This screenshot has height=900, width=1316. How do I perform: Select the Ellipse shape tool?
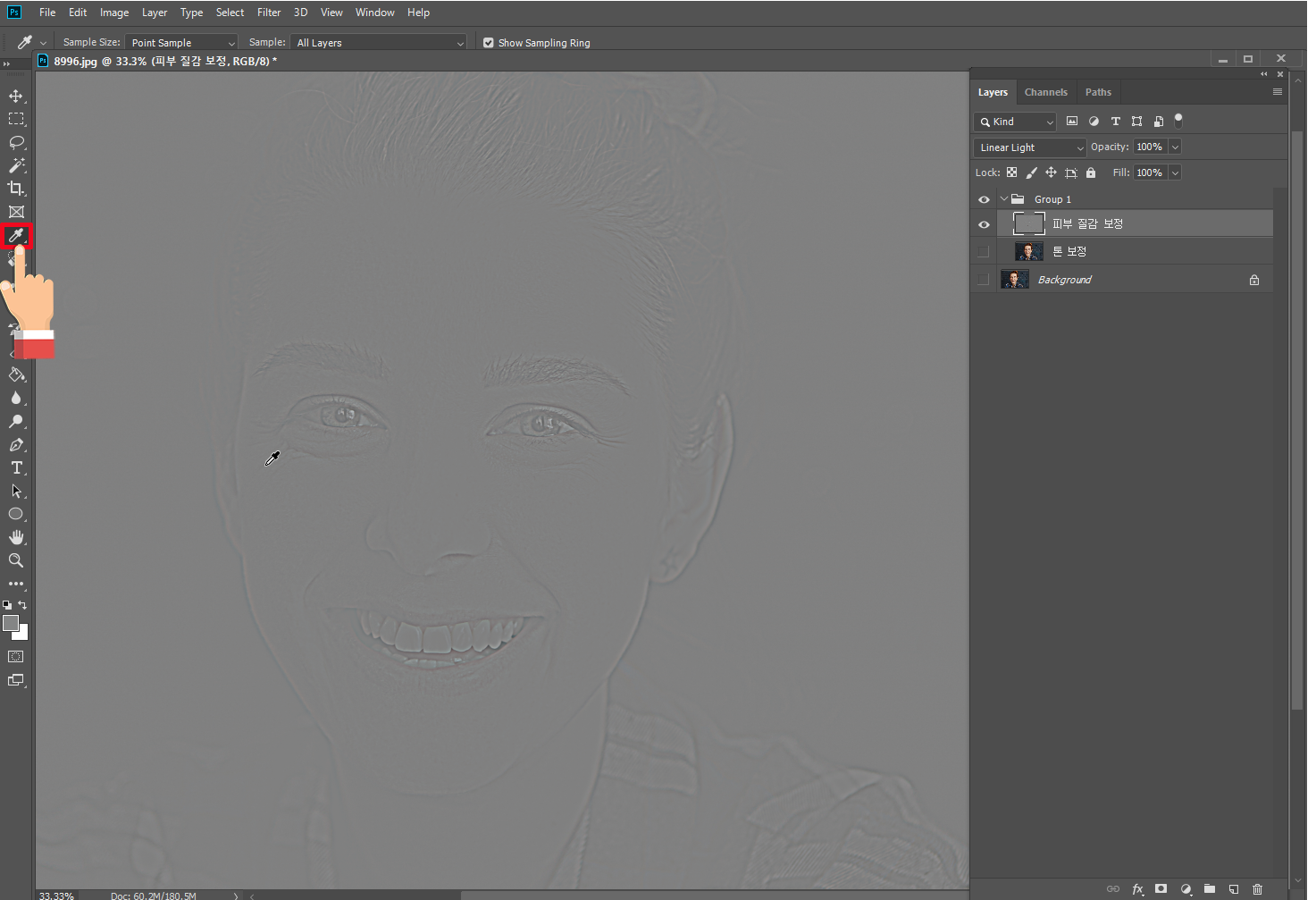(16, 514)
